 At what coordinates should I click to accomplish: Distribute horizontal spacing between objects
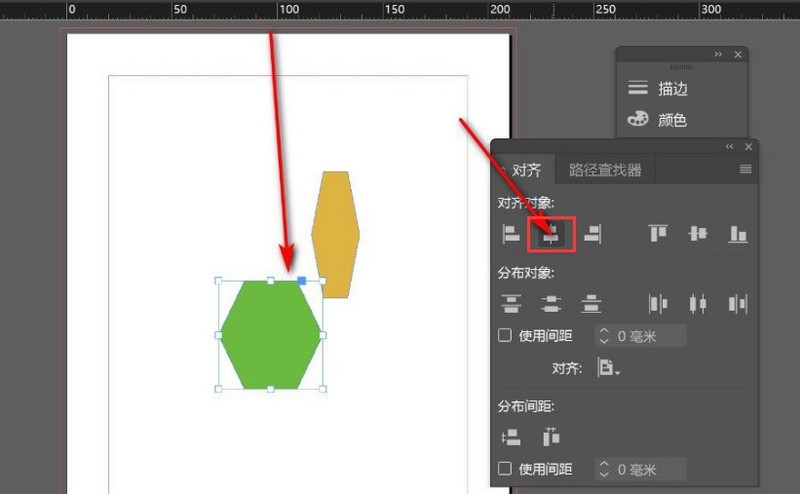(x=551, y=437)
